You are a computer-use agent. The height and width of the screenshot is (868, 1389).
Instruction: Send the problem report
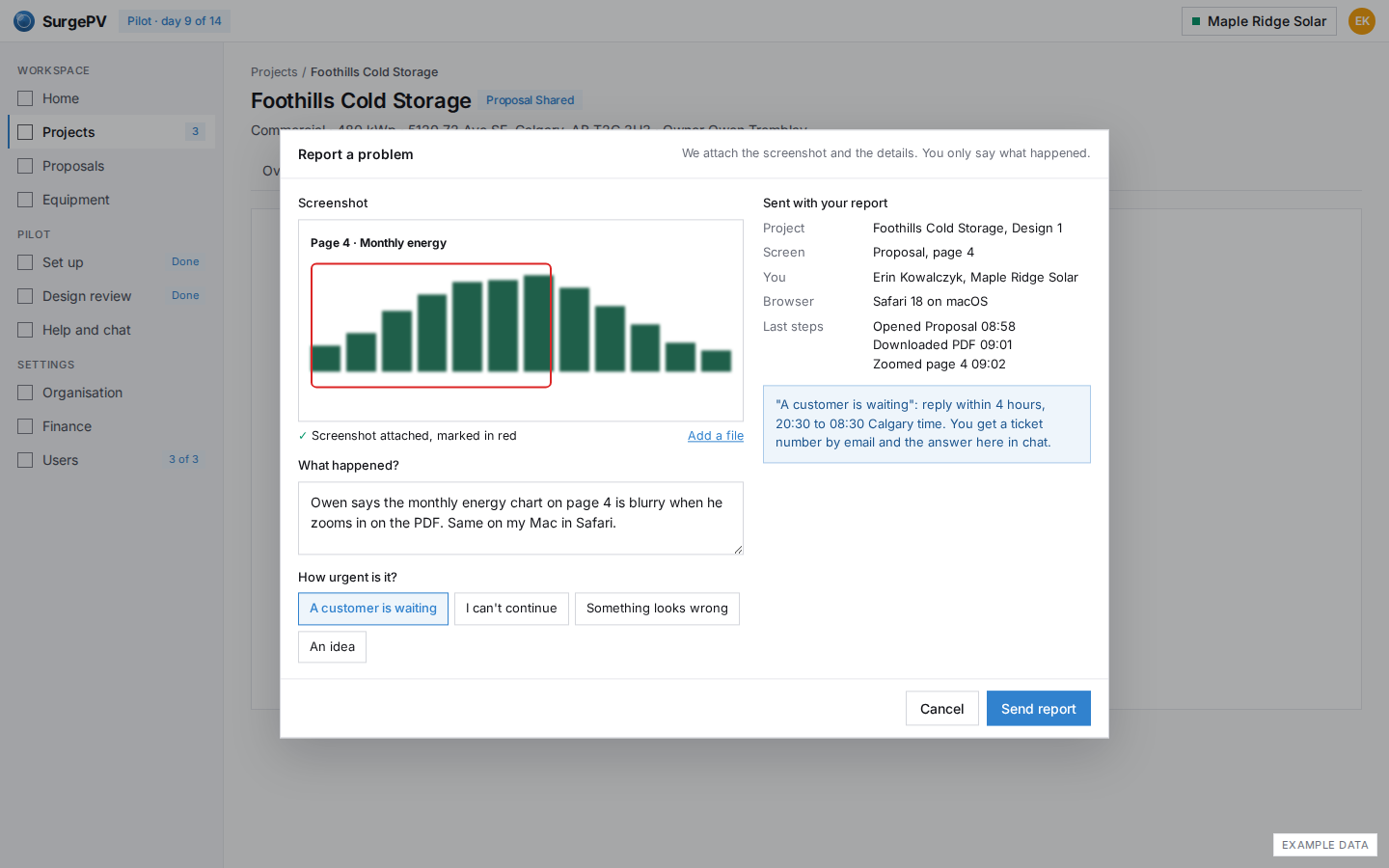coord(1038,708)
